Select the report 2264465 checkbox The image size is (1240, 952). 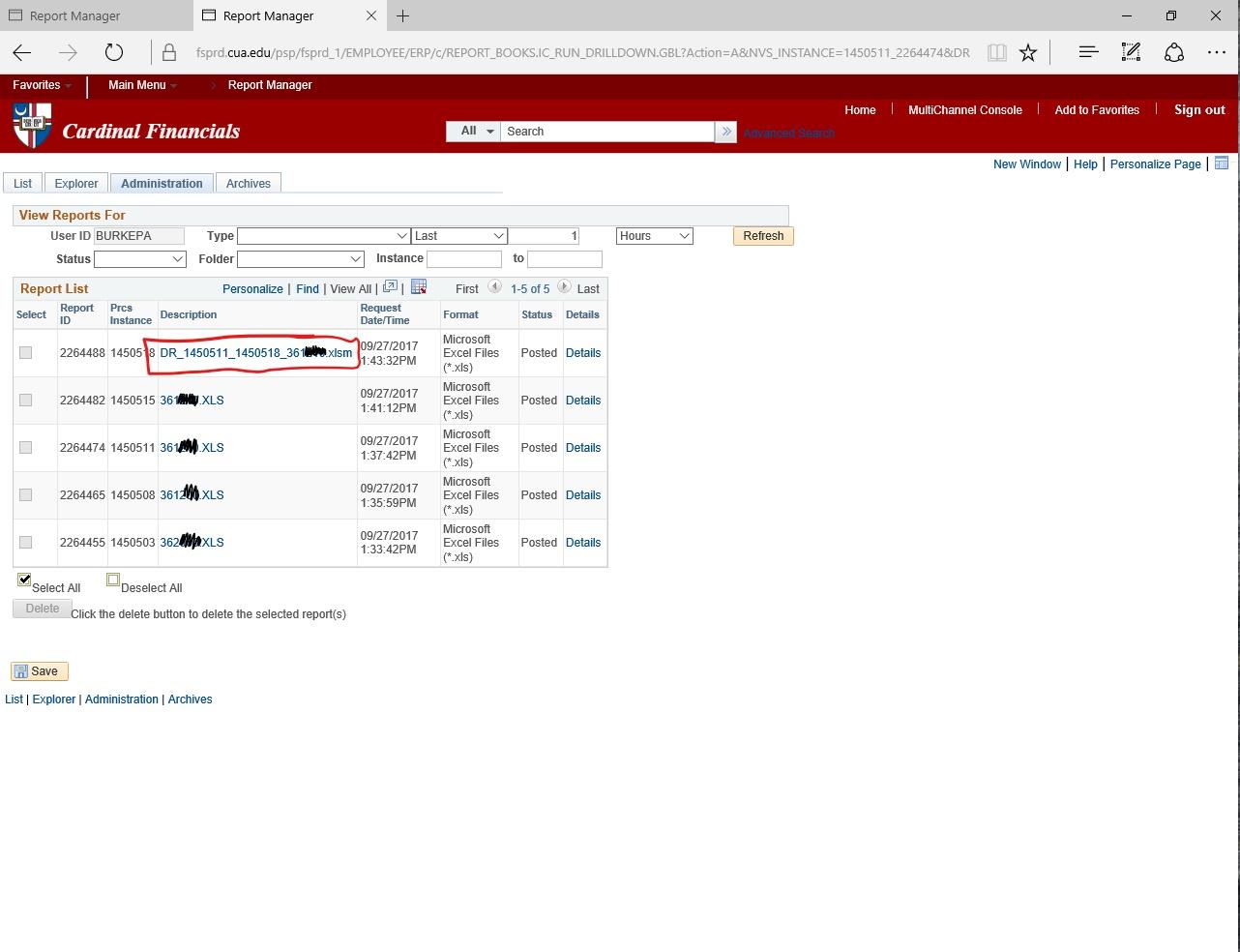coord(26,495)
